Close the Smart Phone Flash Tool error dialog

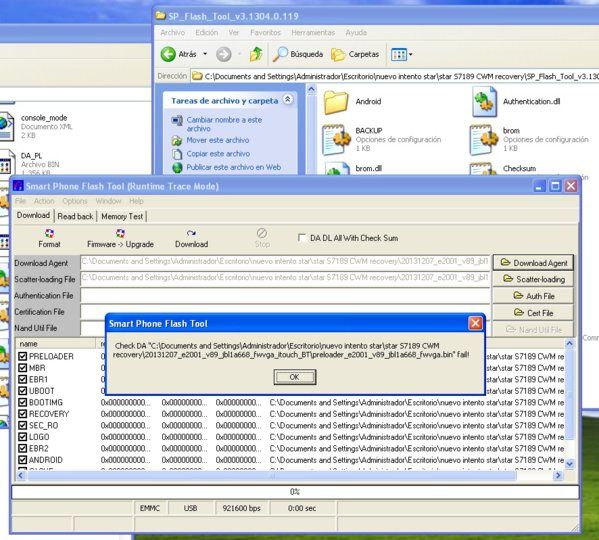click(475, 323)
